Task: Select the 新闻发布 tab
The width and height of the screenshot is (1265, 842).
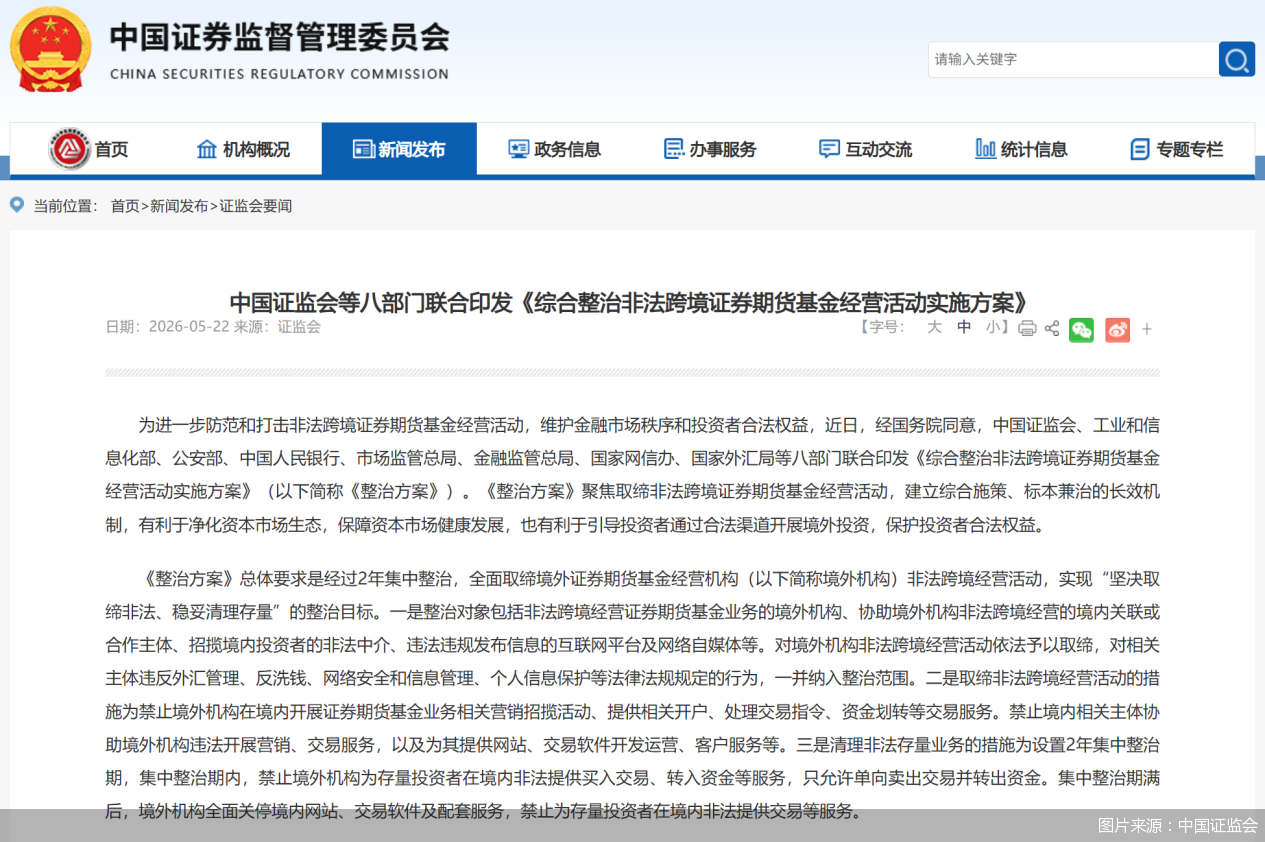Action: pyautogui.click(x=399, y=149)
